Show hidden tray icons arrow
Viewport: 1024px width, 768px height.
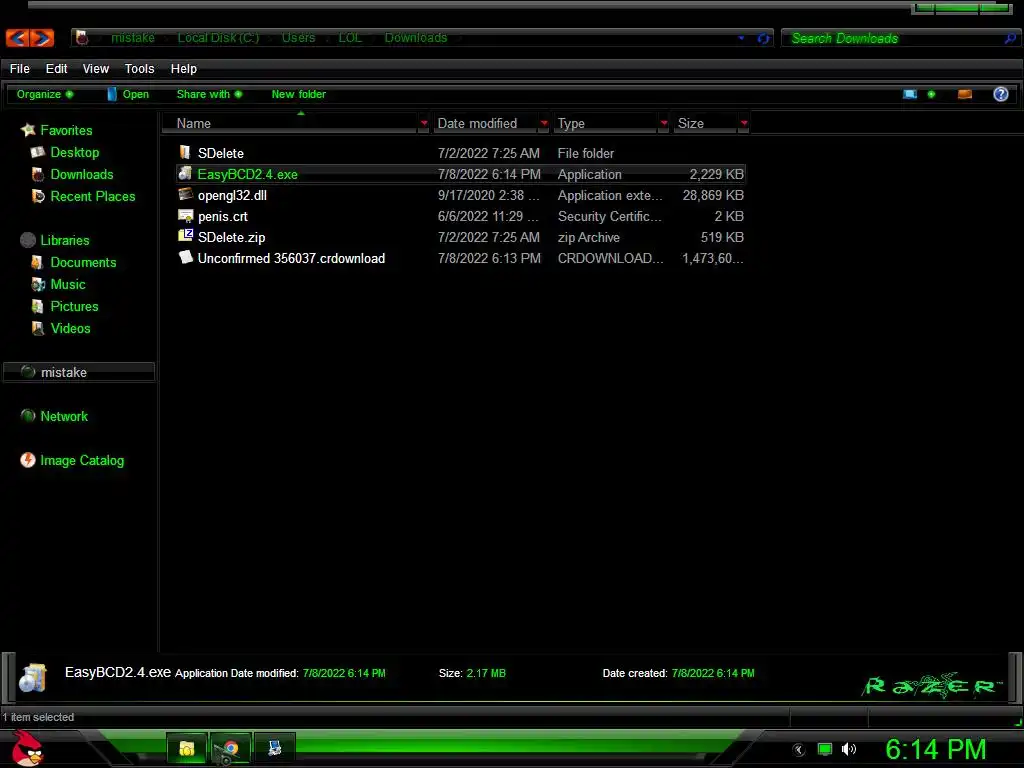[x=799, y=750]
